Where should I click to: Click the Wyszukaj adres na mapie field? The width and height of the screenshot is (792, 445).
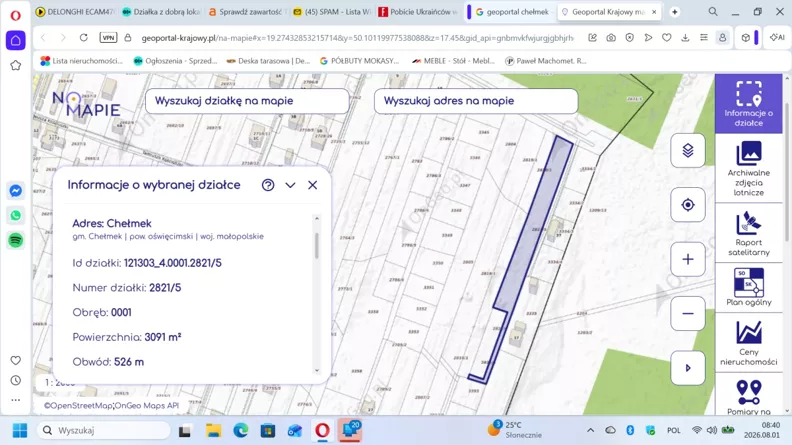476,101
